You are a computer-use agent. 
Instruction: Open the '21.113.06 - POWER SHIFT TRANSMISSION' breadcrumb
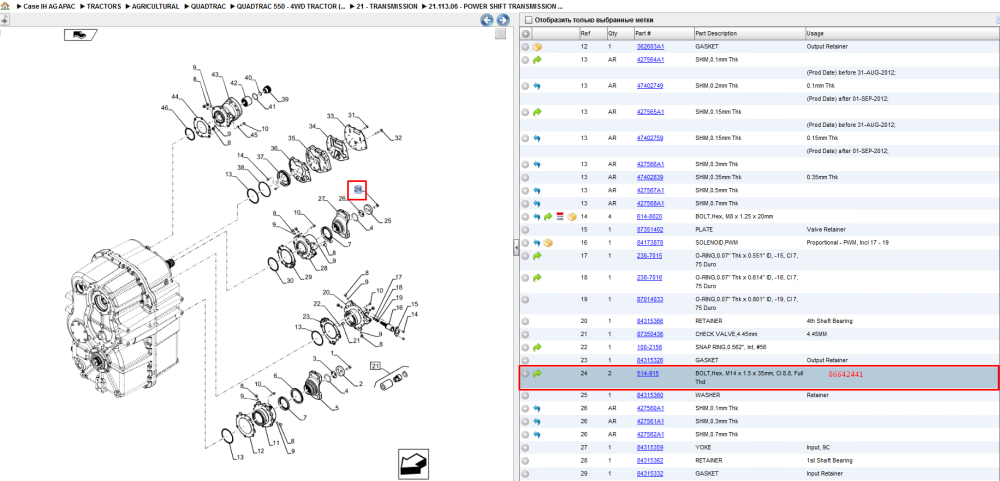496,6
